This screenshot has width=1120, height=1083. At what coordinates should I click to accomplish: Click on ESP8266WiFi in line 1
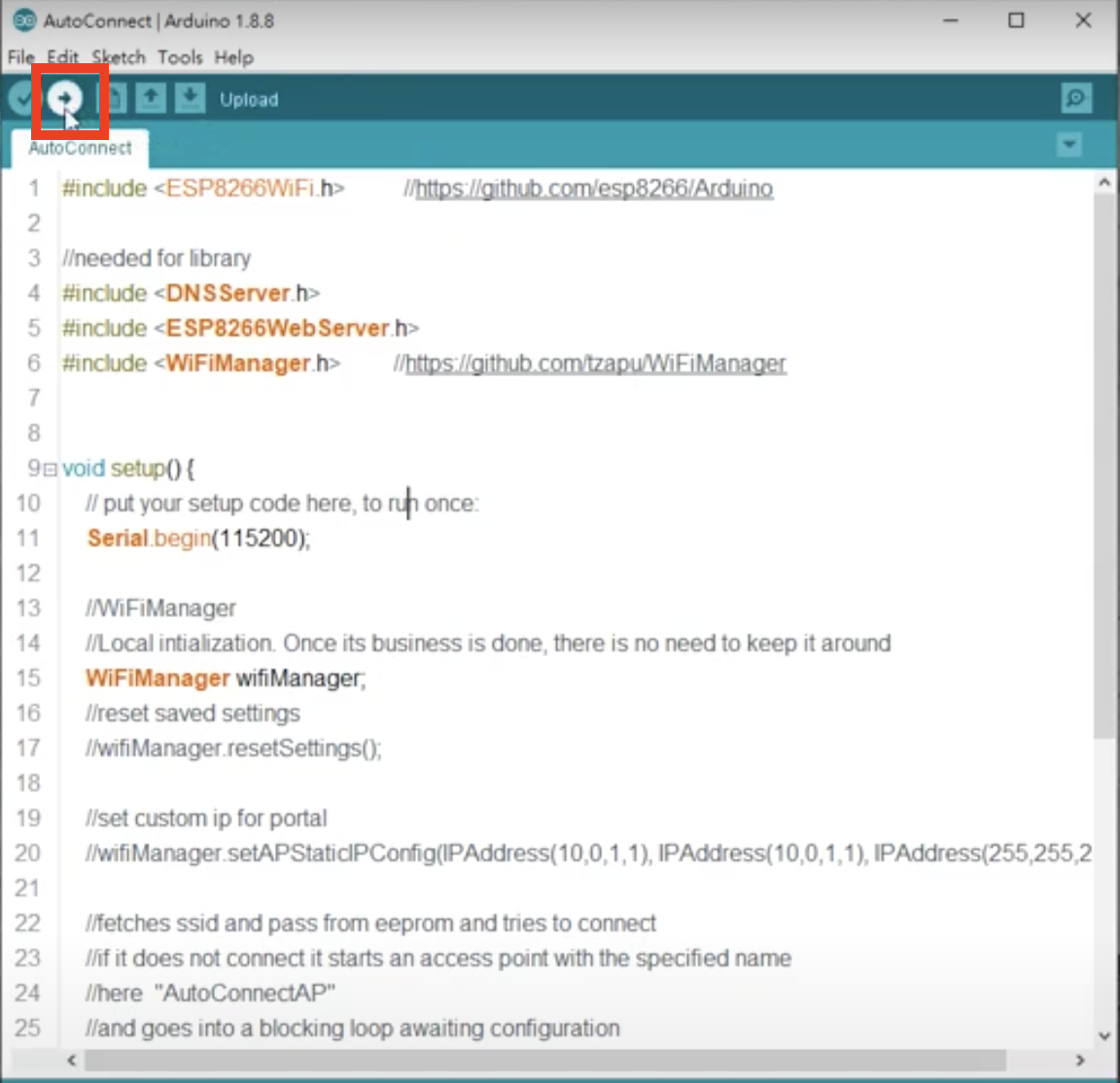coord(240,189)
